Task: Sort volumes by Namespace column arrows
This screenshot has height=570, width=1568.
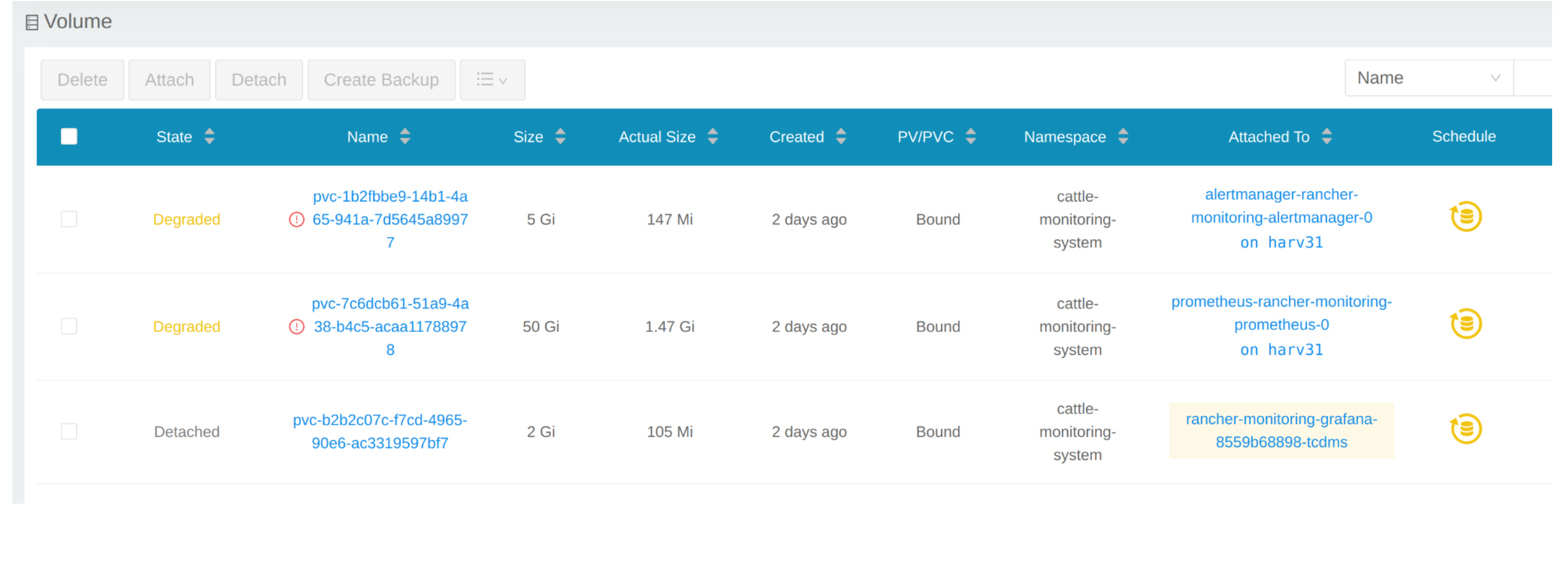Action: click(x=1123, y=136)
